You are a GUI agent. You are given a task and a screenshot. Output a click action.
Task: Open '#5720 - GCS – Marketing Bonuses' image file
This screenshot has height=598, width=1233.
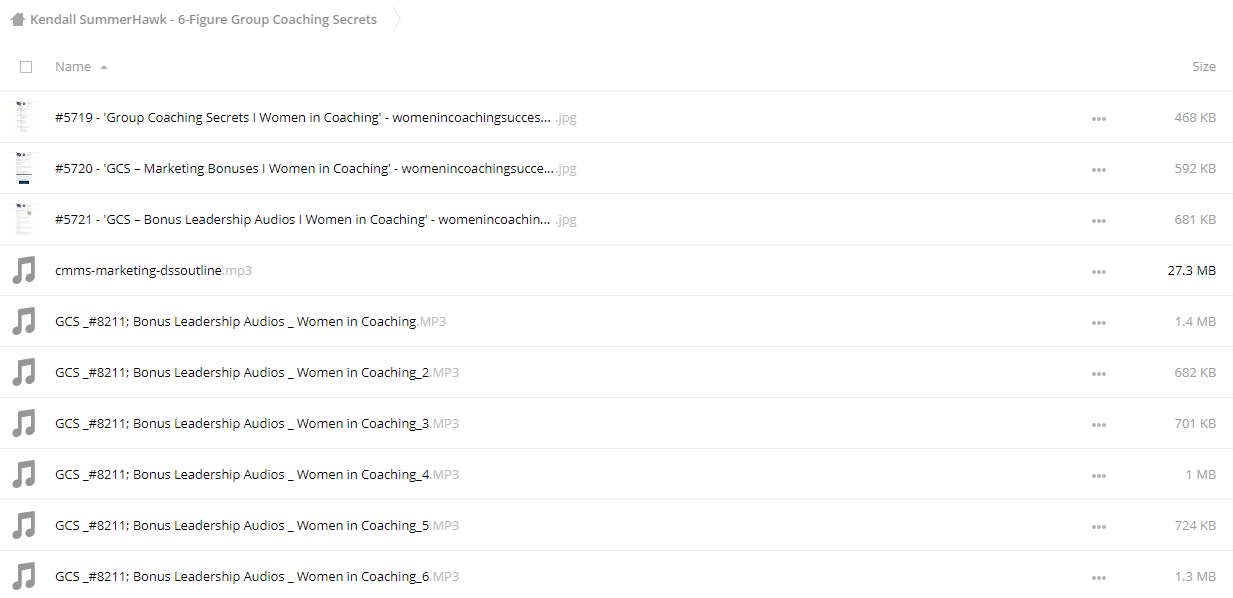pos(316,169)
